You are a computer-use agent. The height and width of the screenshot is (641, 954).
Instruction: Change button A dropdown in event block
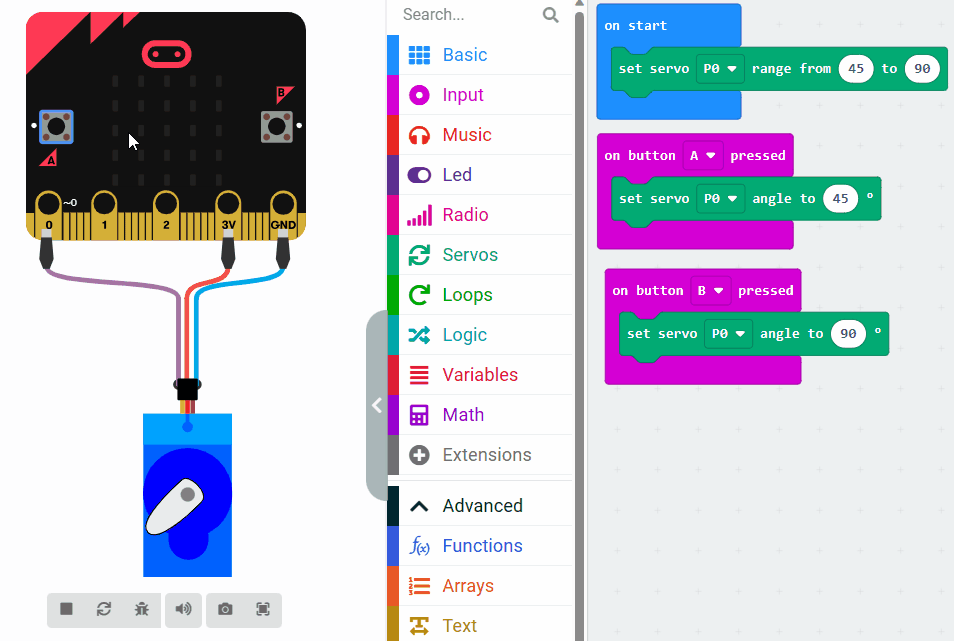coord(703,156)
